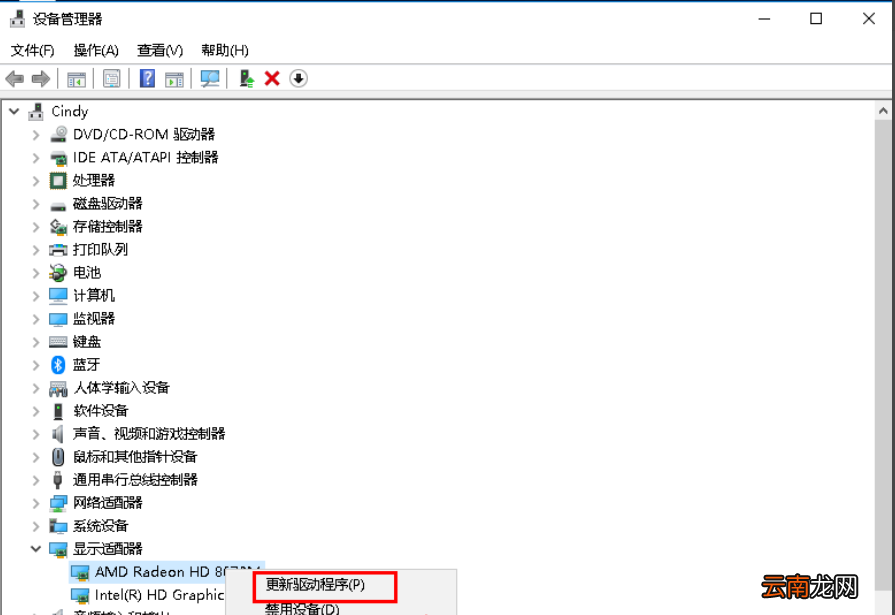Viewport: 895px width, 615px height.
Task: Go back with the toolbar back arrow
Action: click(15, 78)
